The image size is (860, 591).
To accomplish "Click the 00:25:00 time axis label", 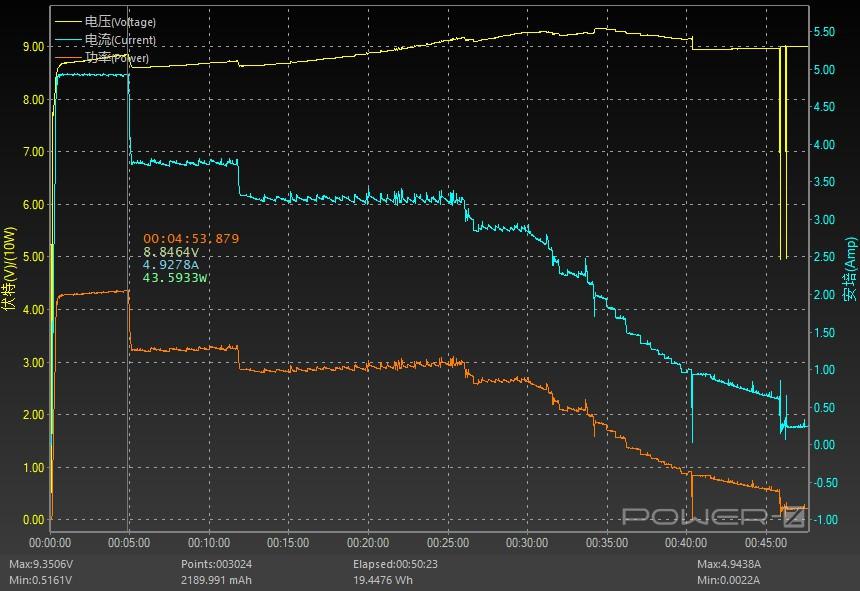I will click(x=448, y=543).
